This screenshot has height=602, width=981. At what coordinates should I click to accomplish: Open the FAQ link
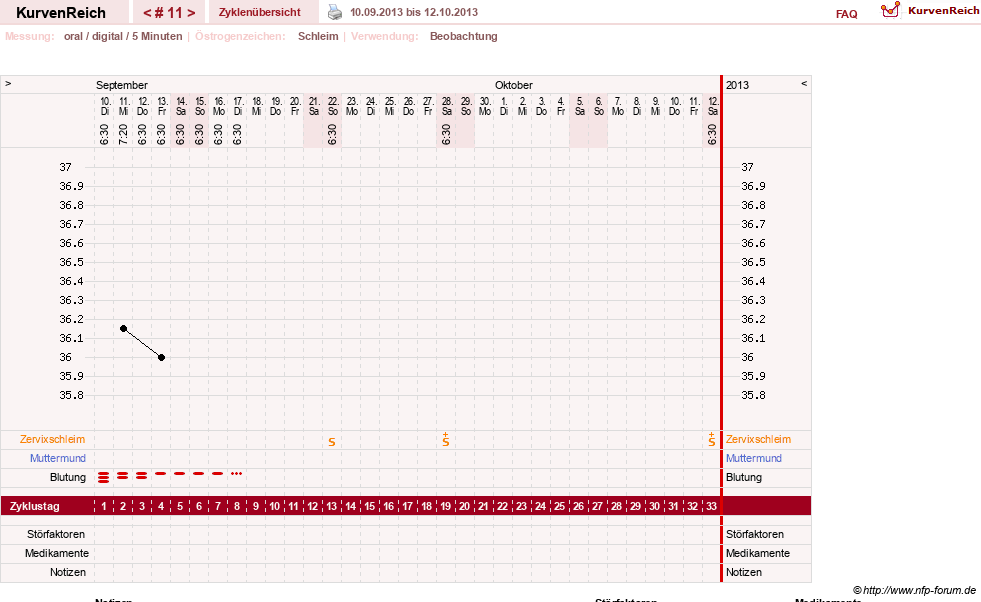846,14
